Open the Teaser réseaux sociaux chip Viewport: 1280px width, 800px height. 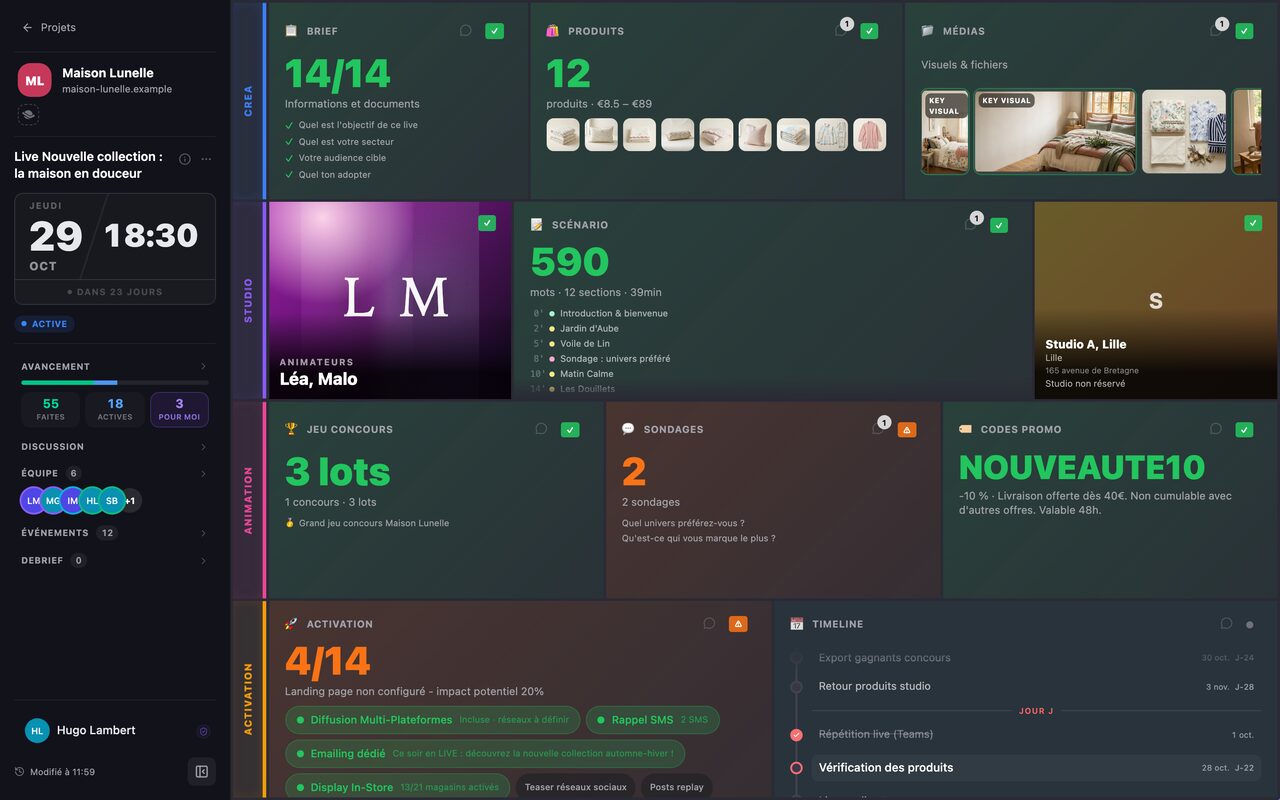coord(576,787)
